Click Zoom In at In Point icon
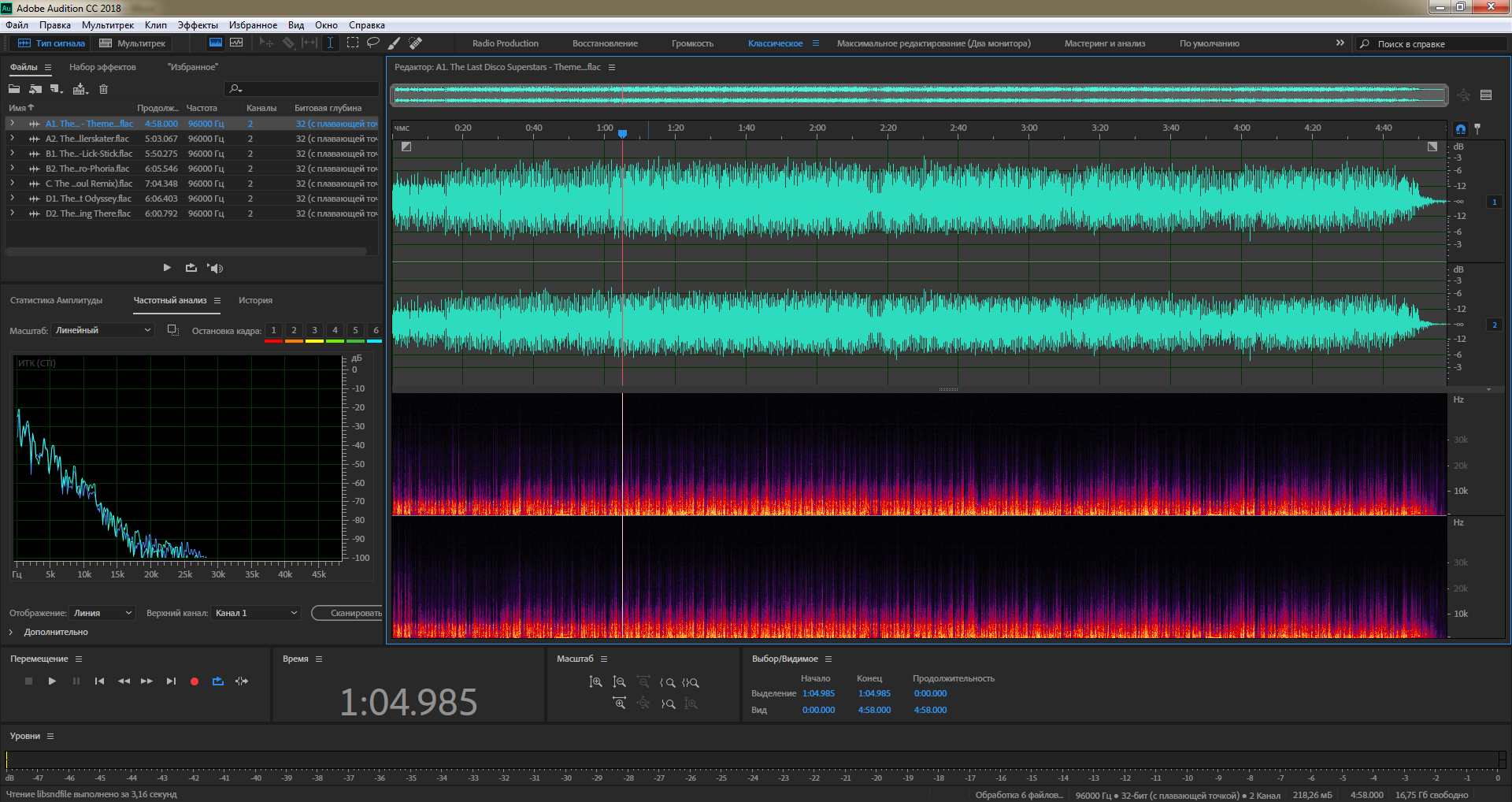 [667, 683]
